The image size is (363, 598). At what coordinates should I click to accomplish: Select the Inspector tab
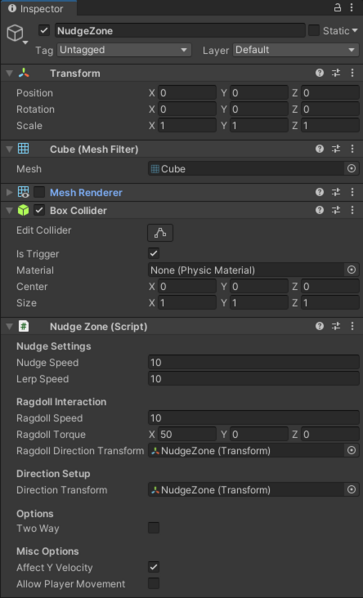point(39,8)
